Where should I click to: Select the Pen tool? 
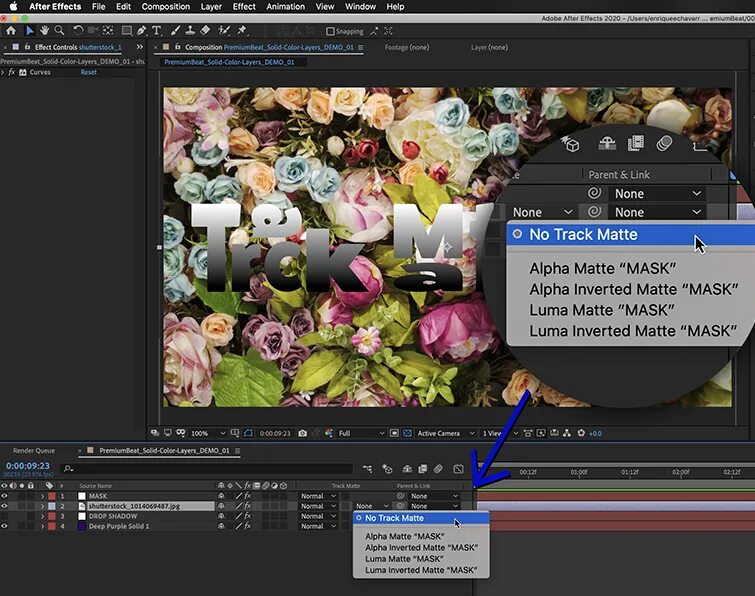point(141,31)
